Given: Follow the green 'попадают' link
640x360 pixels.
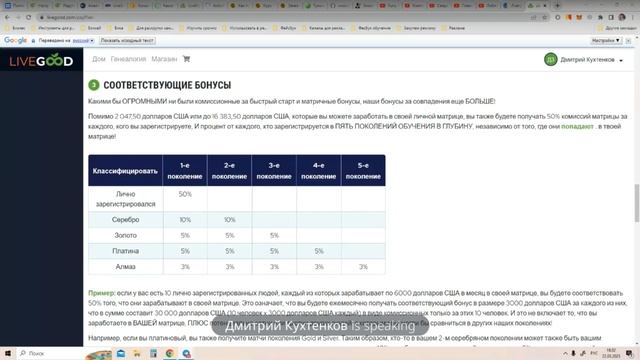Looking at the screenshot, I should 577,127.
